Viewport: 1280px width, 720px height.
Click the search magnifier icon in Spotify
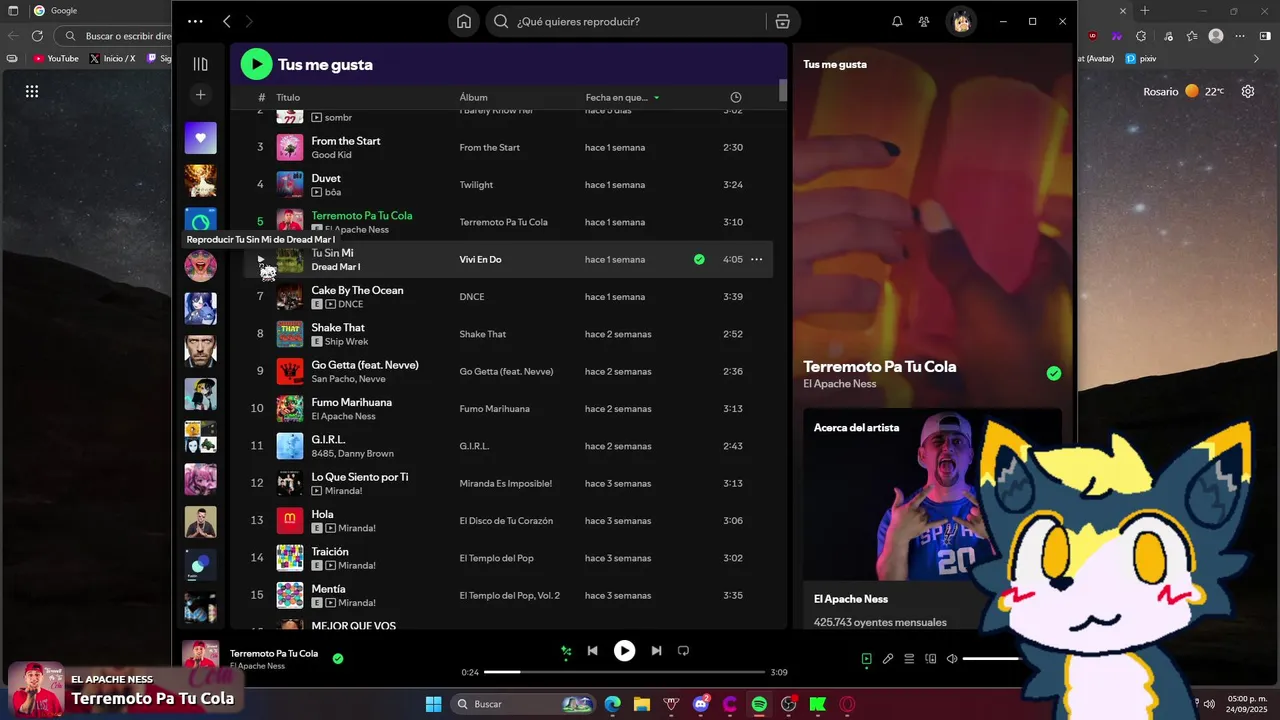pos(501,21)
